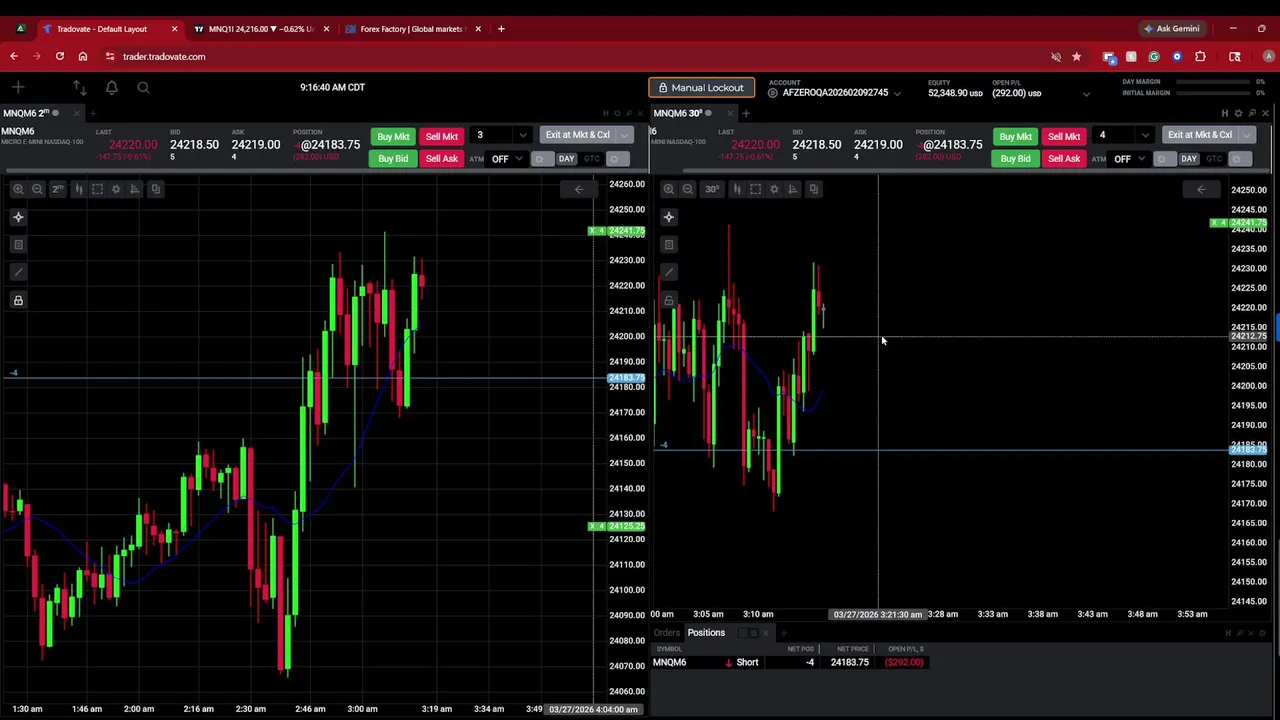
Task: Expand the account selector AFZEROQA202602092745
Action: click(x=835, y=93)
